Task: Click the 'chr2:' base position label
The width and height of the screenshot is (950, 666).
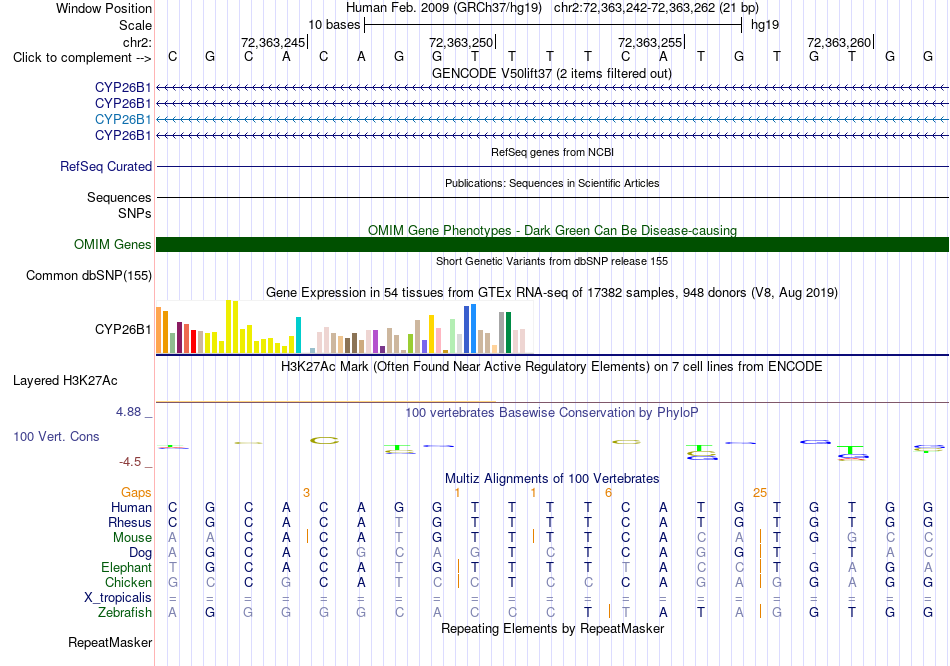Action: pyautogui.click(x=138, y=42)
